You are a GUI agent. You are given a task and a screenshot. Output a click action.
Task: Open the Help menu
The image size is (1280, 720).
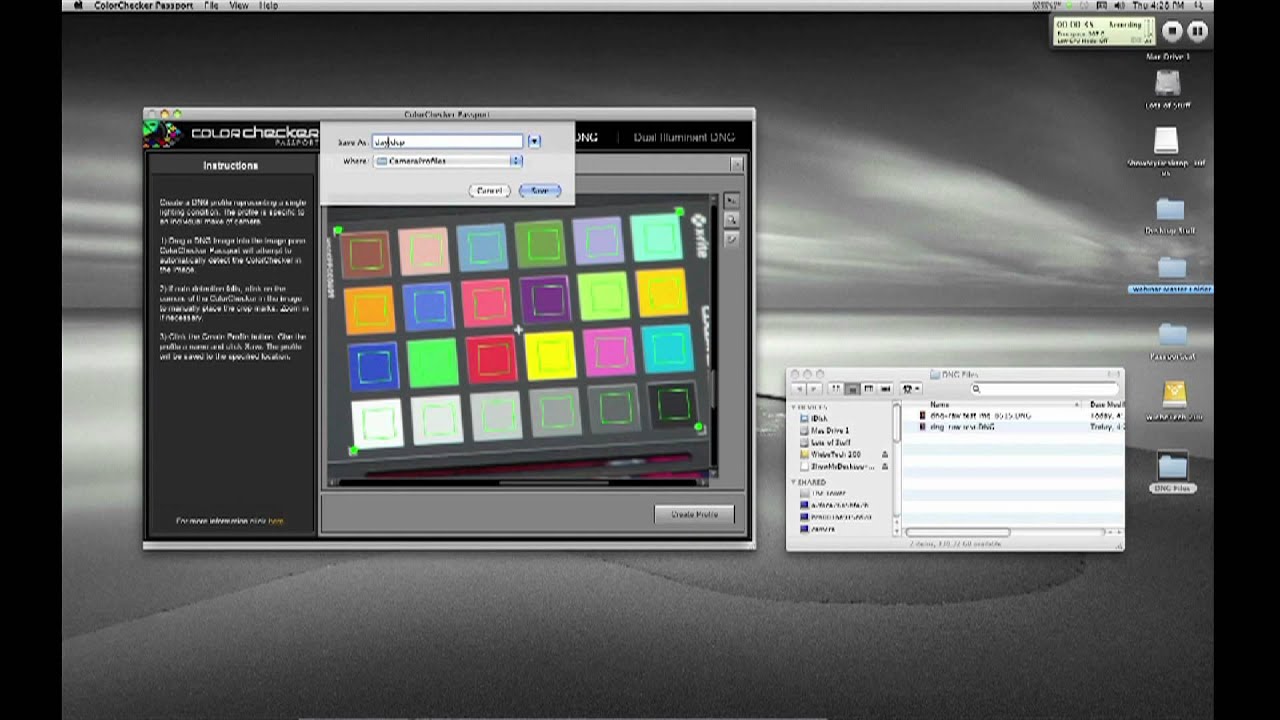pos(269,6)
